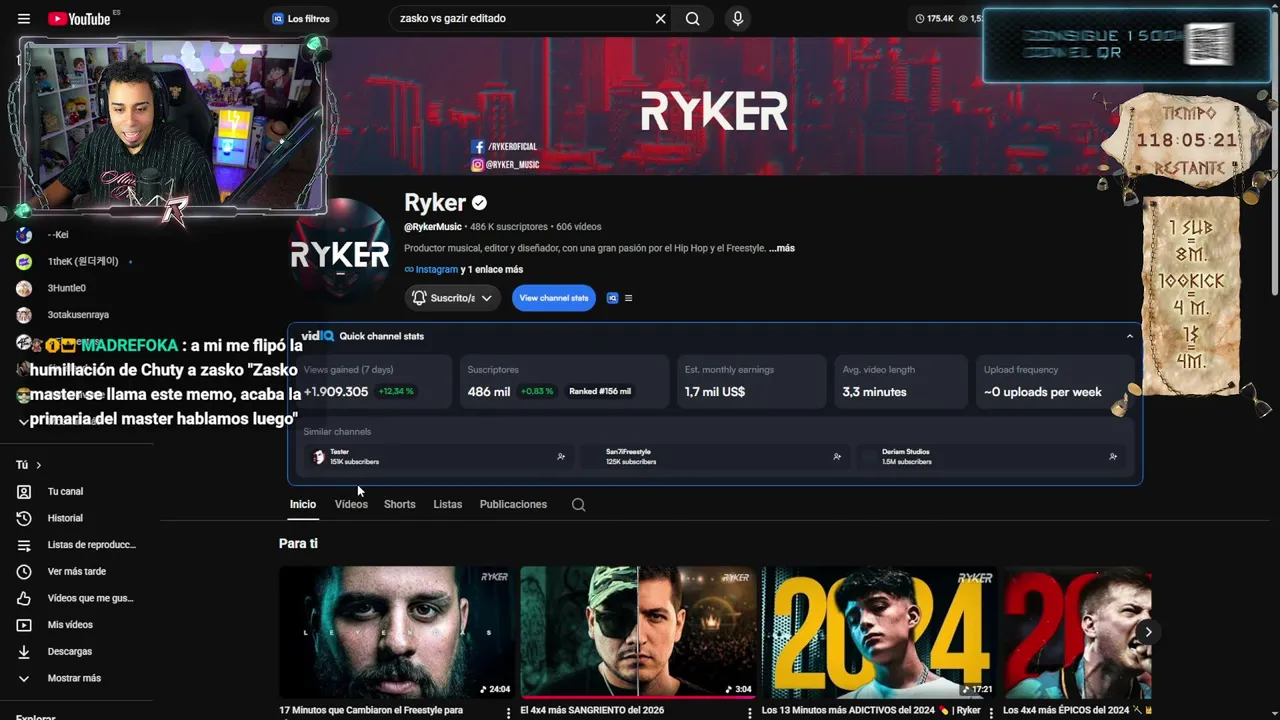
Task: Switch to the 'Shorts' tab
Action: click(x=399, y=504)
